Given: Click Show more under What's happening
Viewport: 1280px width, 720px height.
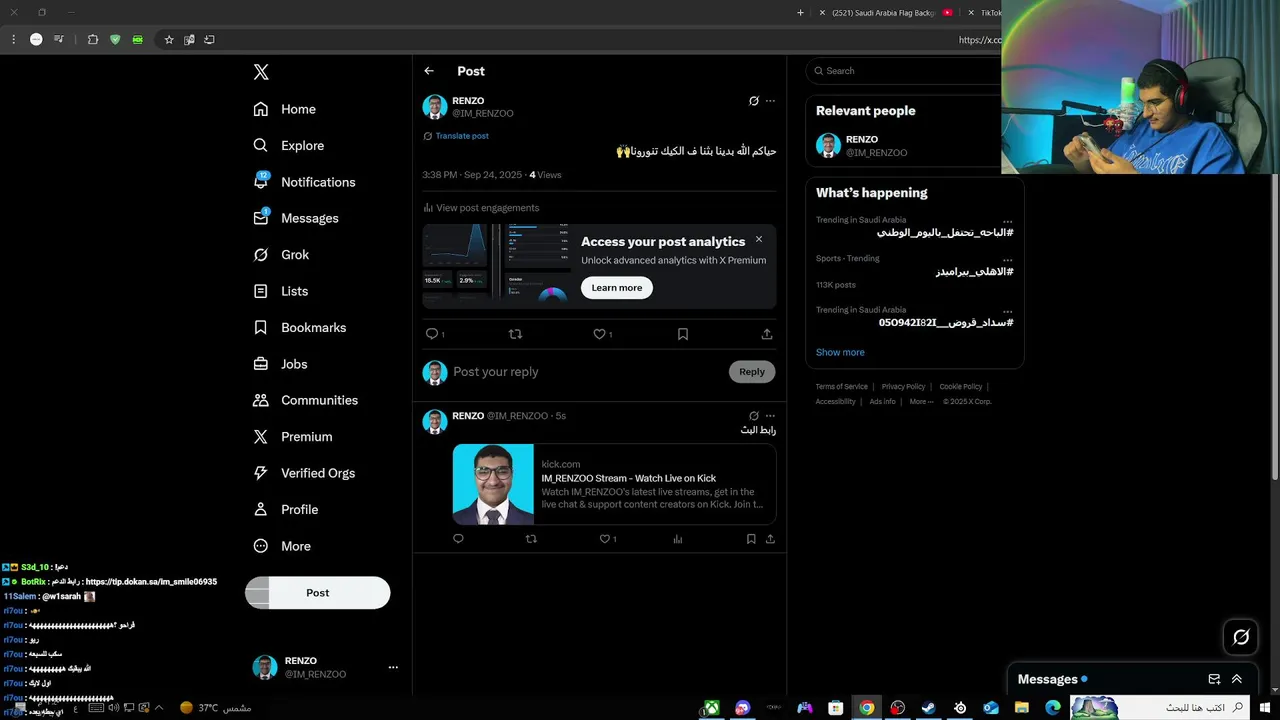Looking at the screenshot, I should point(840,353).
